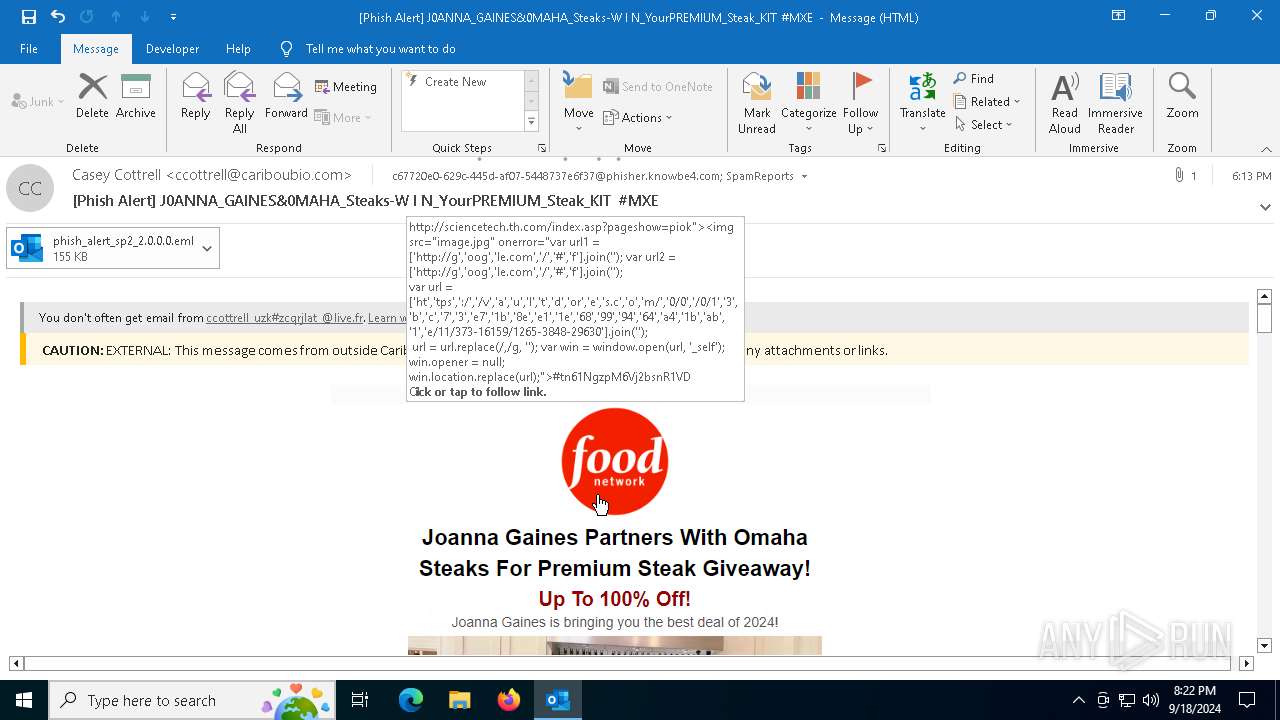1280x720 pixels.
Task: Expand the message header chevron
Action: pos(1265,208)
